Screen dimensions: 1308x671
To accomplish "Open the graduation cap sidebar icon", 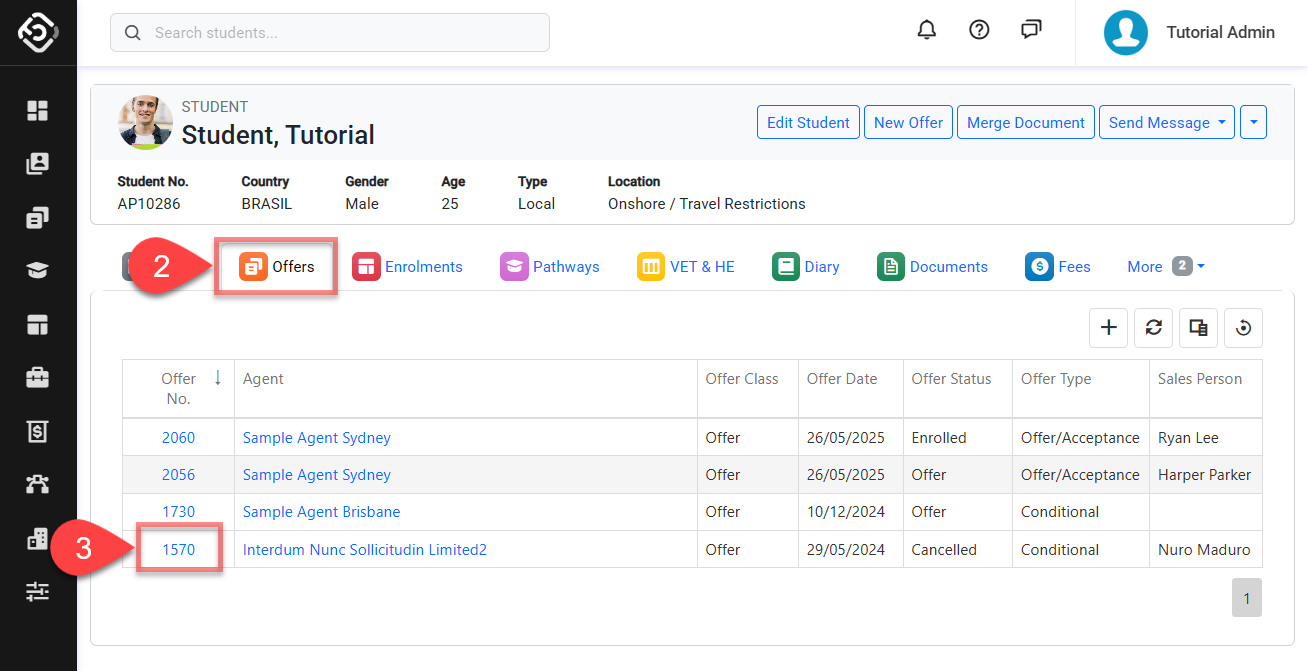I will [x=38, y=271].
